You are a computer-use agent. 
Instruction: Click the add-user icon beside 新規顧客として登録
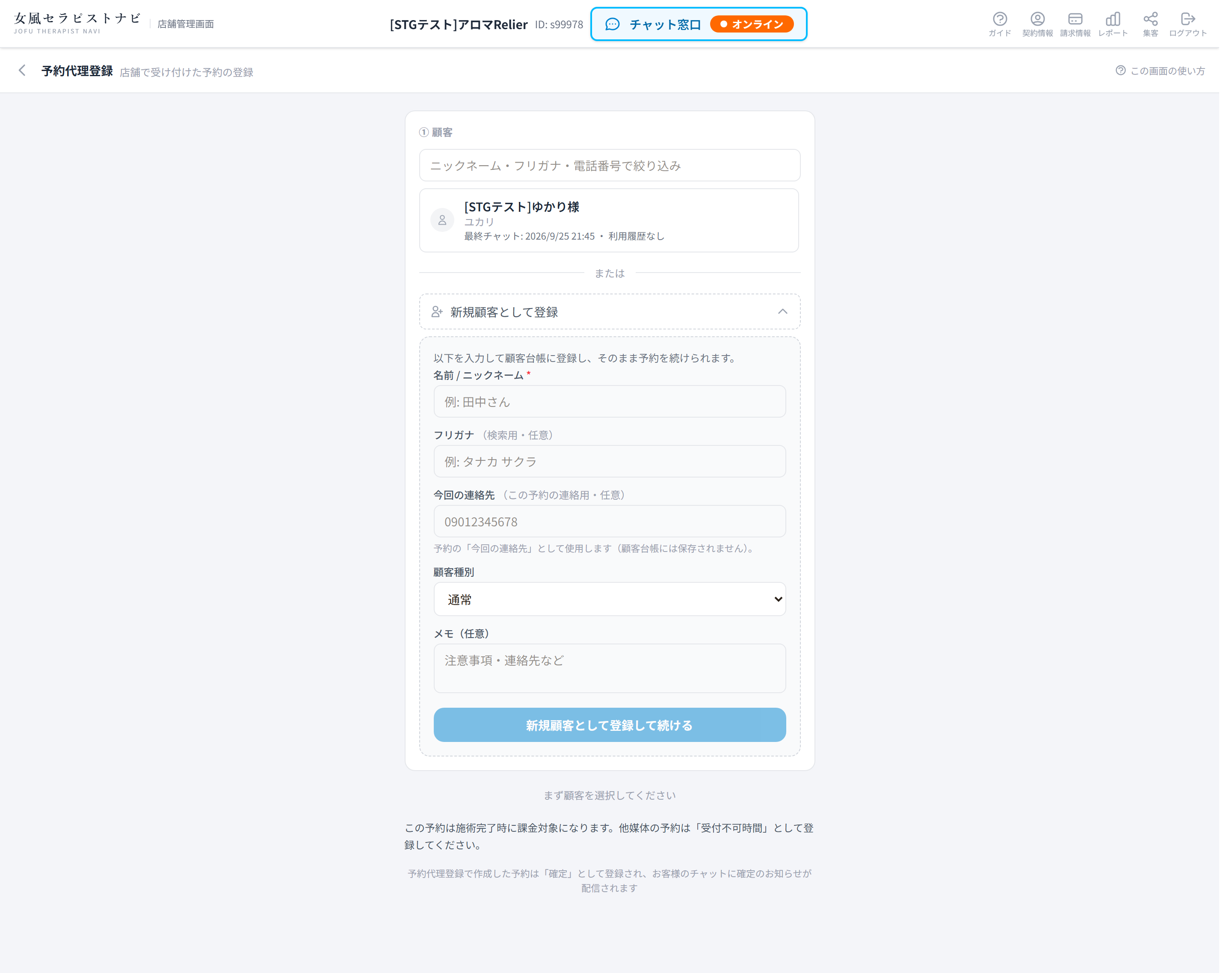[x=437, y=311]
